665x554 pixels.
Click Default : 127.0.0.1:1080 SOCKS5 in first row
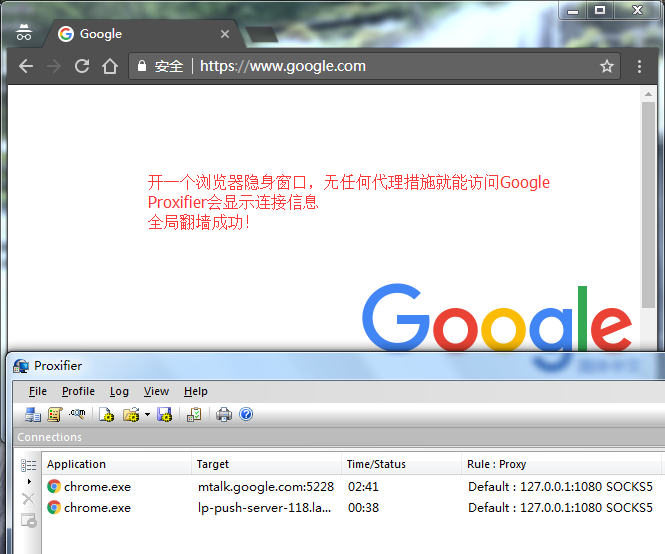(x=560, y=487)
